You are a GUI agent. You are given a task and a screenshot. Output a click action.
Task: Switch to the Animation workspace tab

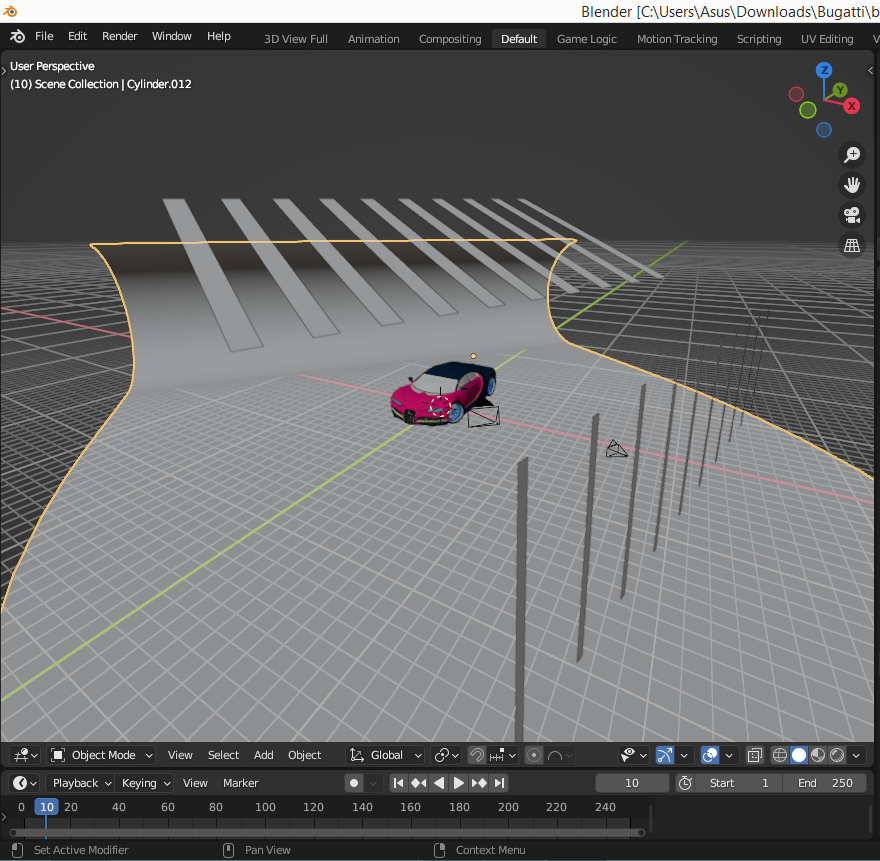[x=373, y=39]
